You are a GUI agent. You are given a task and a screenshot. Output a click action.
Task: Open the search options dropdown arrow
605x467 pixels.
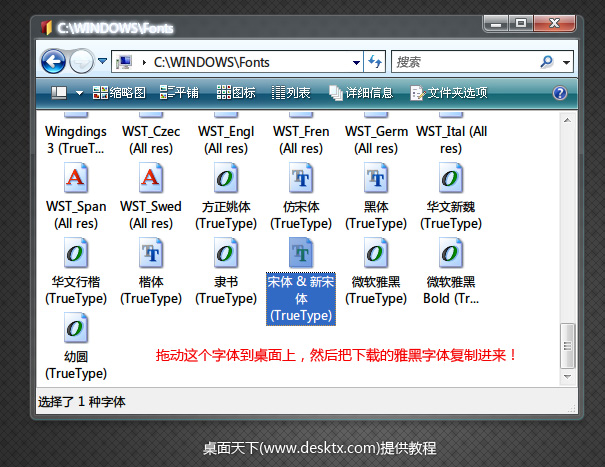[566, 62]
